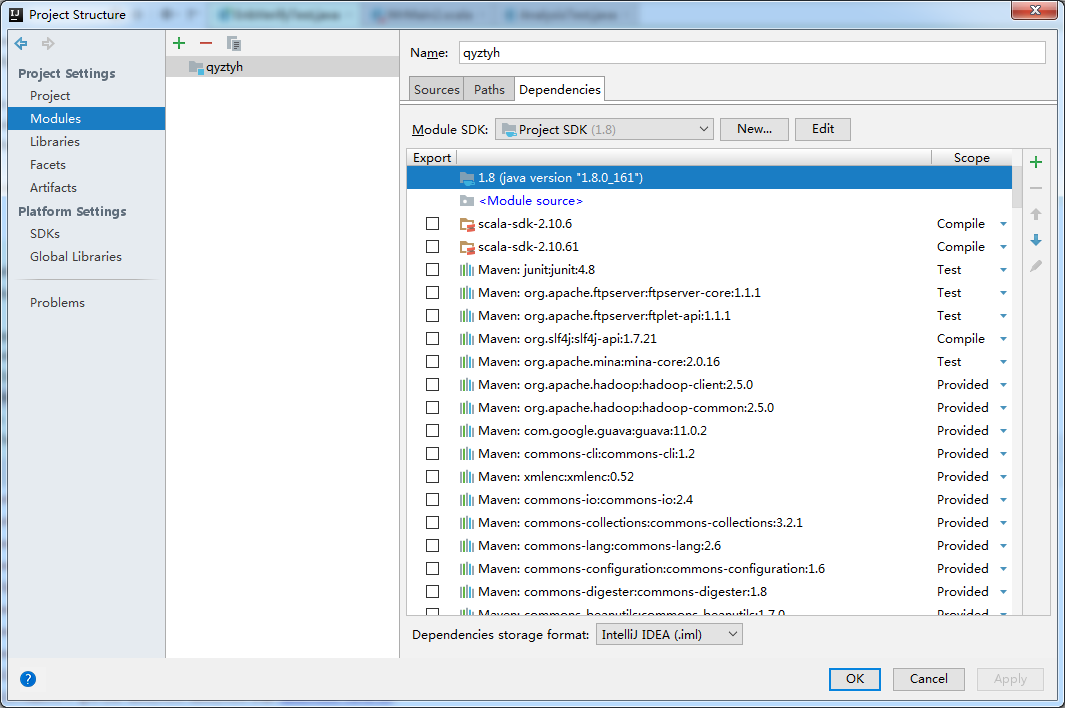The width and height of the screenshot is (1065, 708).
Task: Open Artifacts in the sidebar
Action: pos(53,188)
